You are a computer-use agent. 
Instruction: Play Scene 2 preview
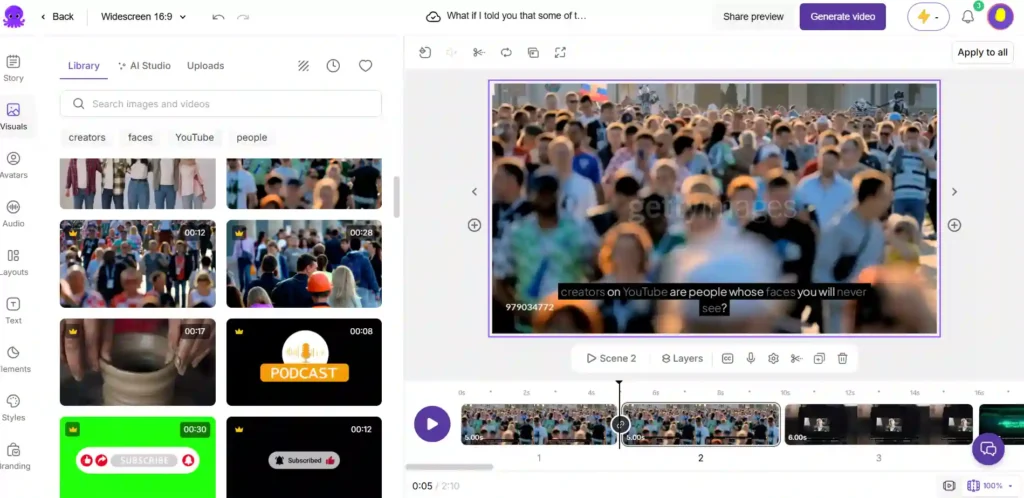tap(611, 358)
